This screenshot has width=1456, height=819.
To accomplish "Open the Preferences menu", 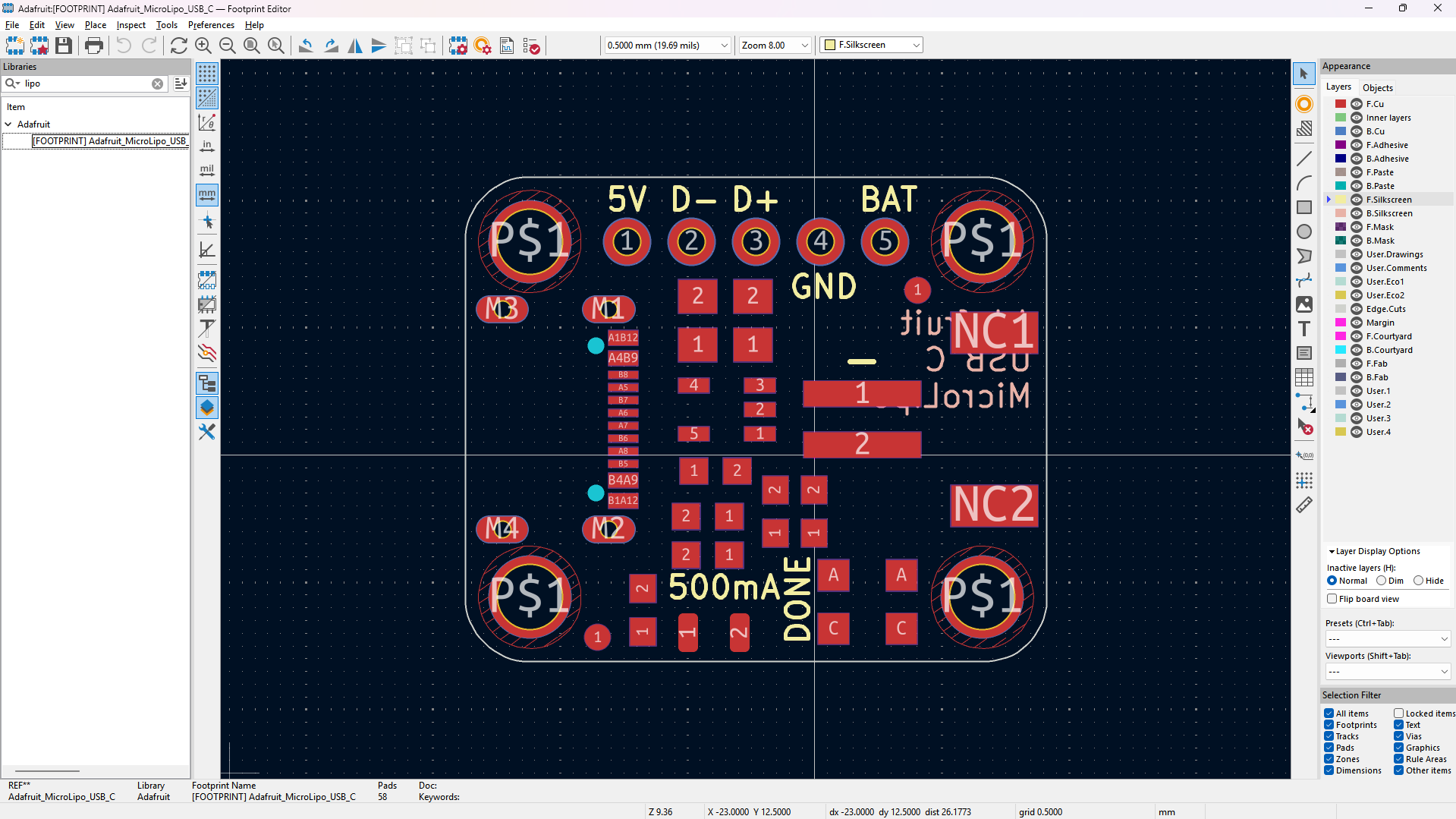I will [210, 25].
